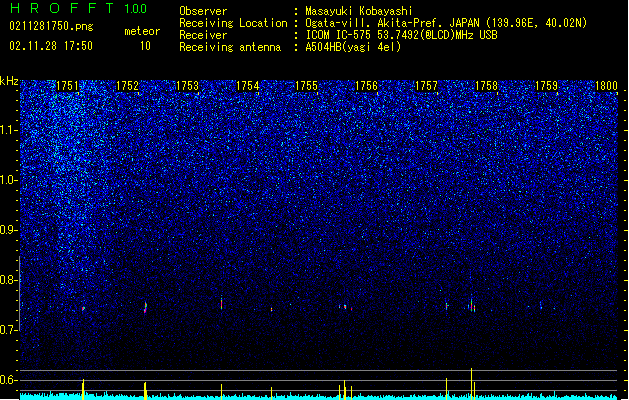The width and height of the screenshot is (629, 400).
Task: Click the 1.0 kHz axis label
Action: (x=8, y=180)
